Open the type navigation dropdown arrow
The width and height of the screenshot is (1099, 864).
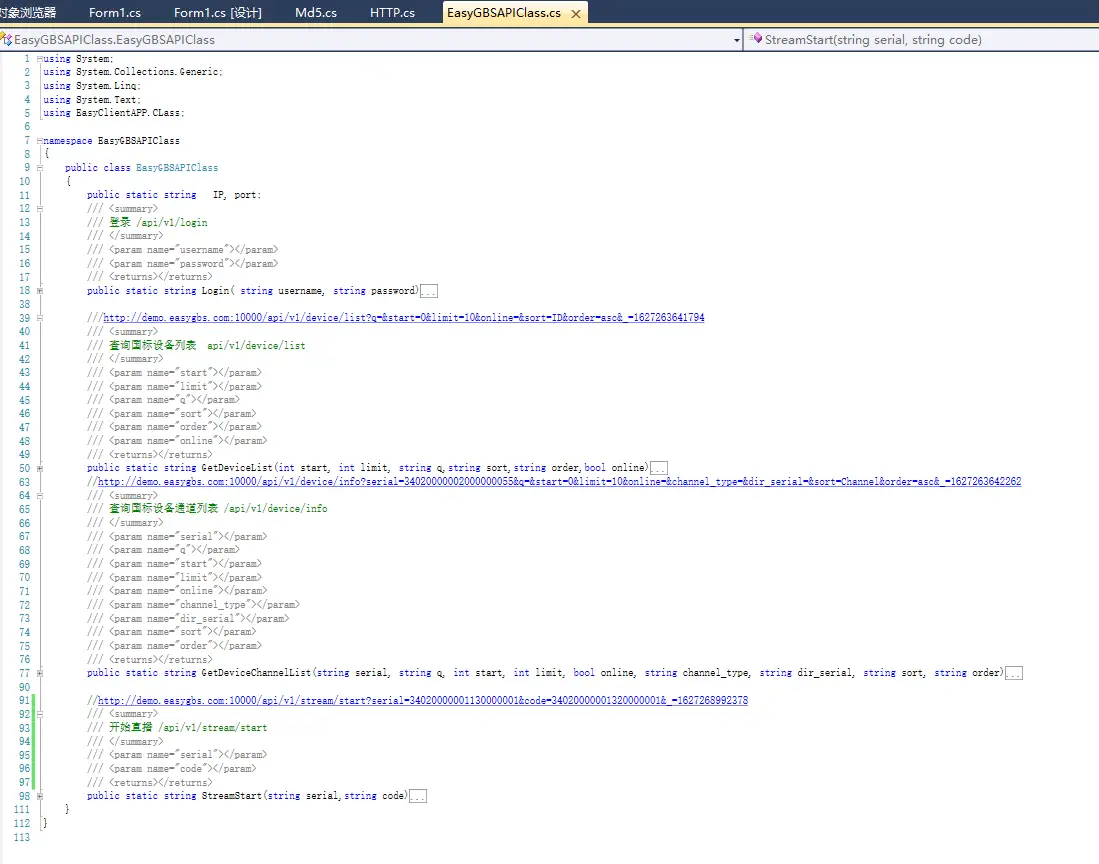tap(737, 40)
